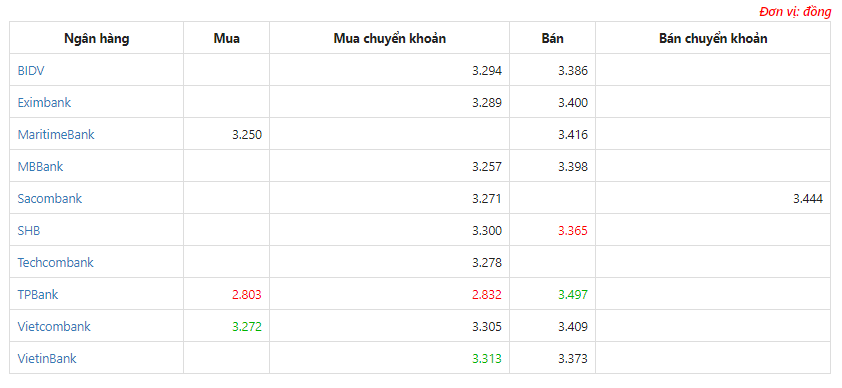Select the Sacombank link
Viewport: 842px width, 388px height.
[50, 199]
